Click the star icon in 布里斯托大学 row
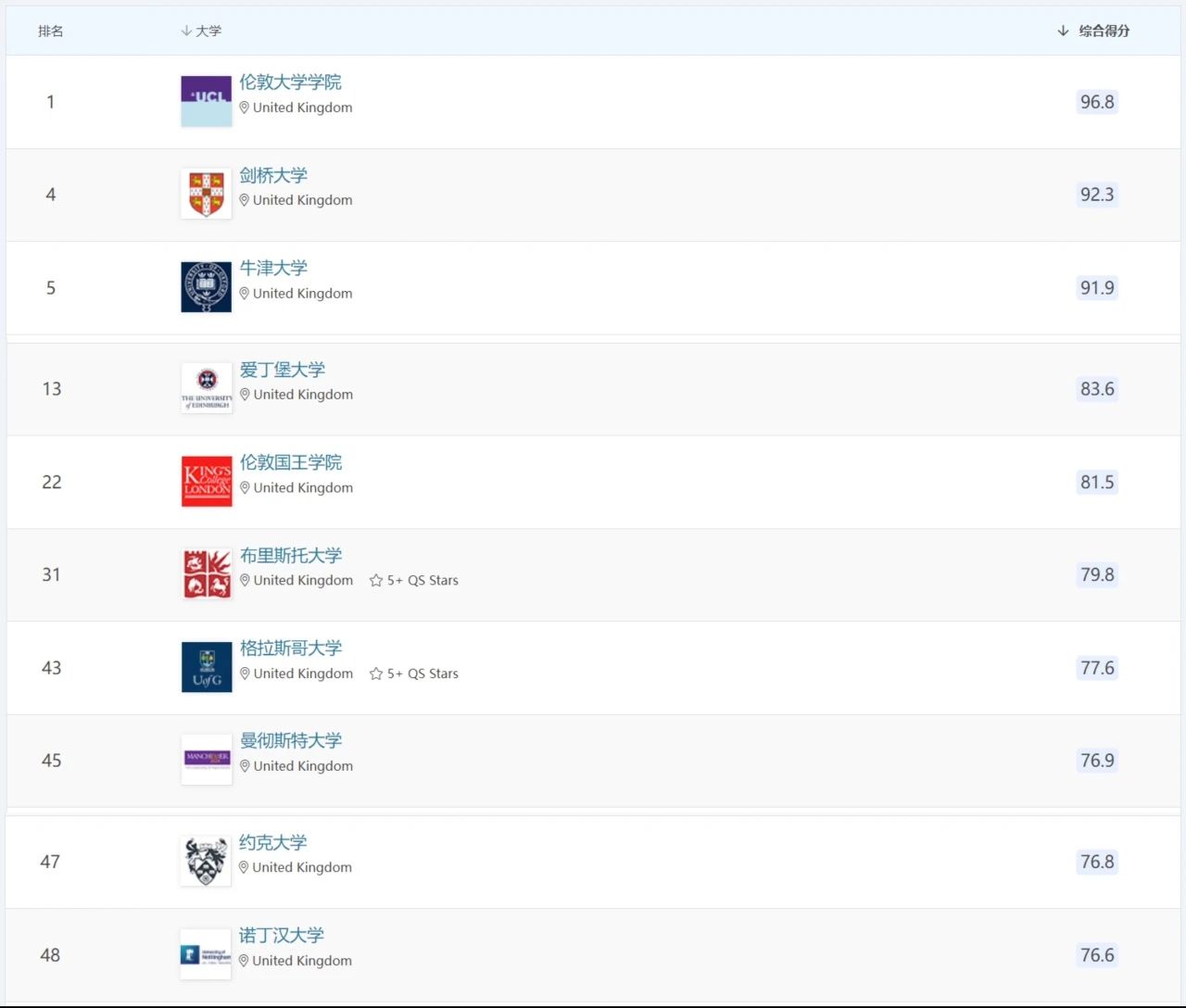 pos(375,581)
